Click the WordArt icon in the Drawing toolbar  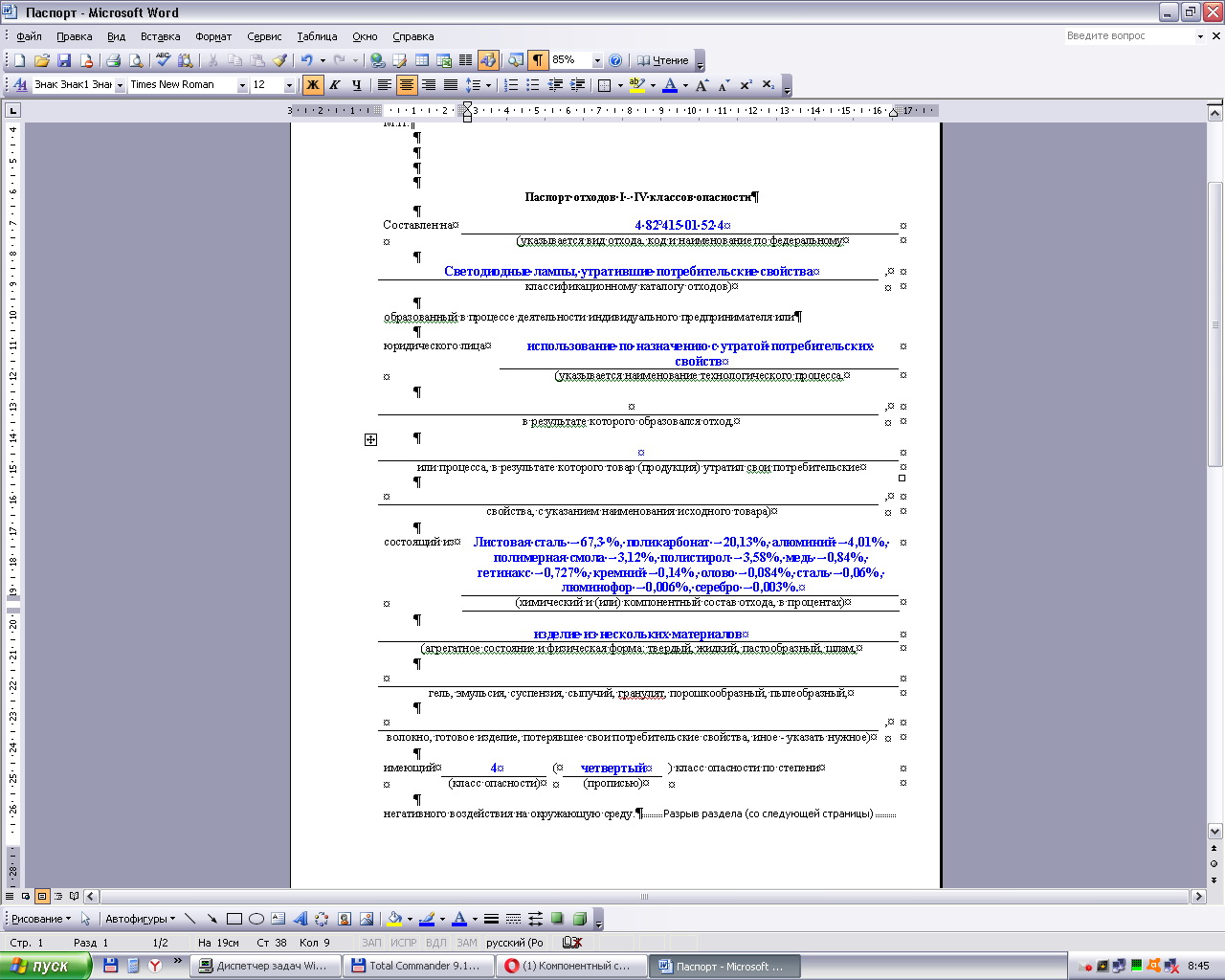click(301, 919)
